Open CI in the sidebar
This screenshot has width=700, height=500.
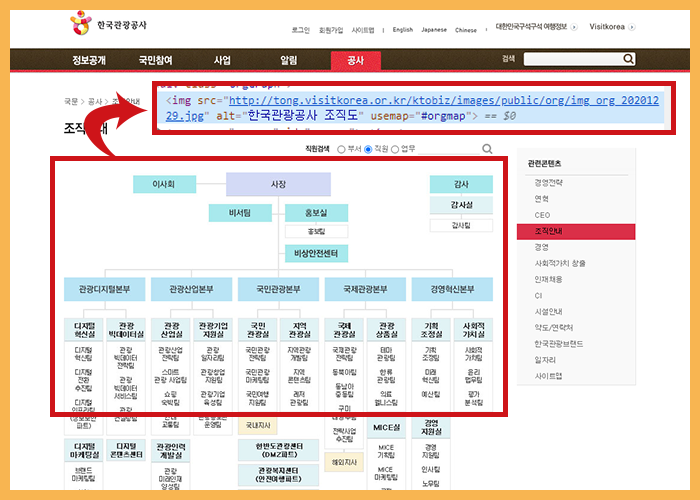point(538,296)
